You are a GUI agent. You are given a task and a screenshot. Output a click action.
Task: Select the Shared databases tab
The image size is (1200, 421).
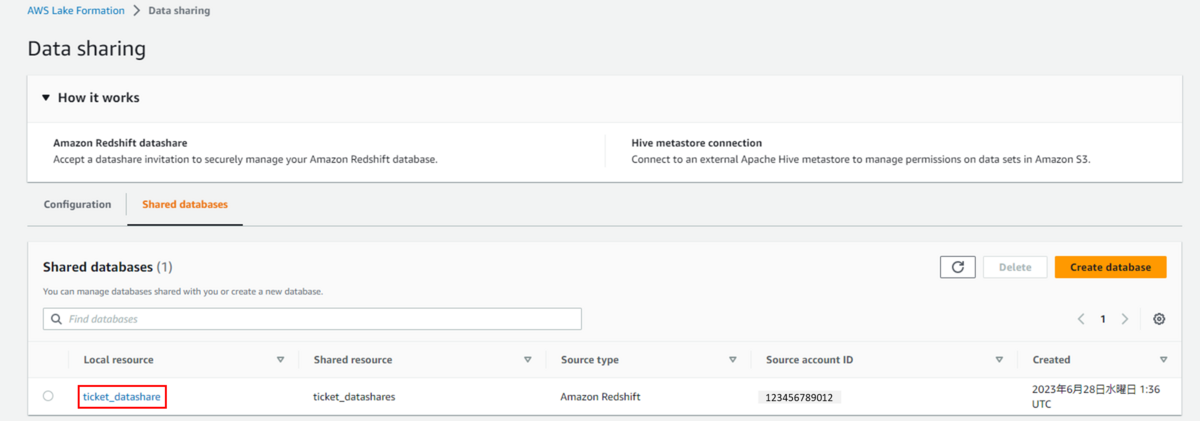coord(185,204)
